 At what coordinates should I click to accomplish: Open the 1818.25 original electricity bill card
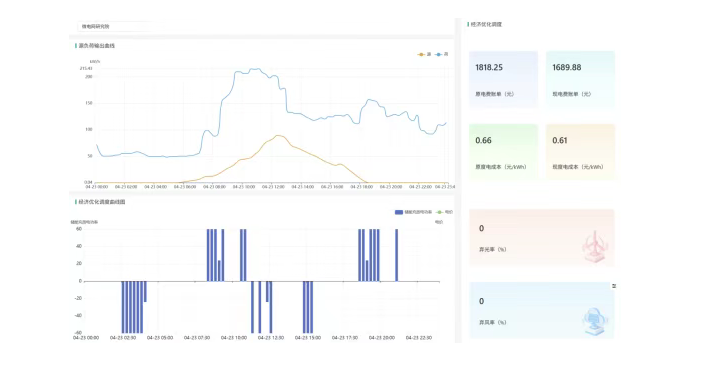pyautogui.click(x=503, y=79)
